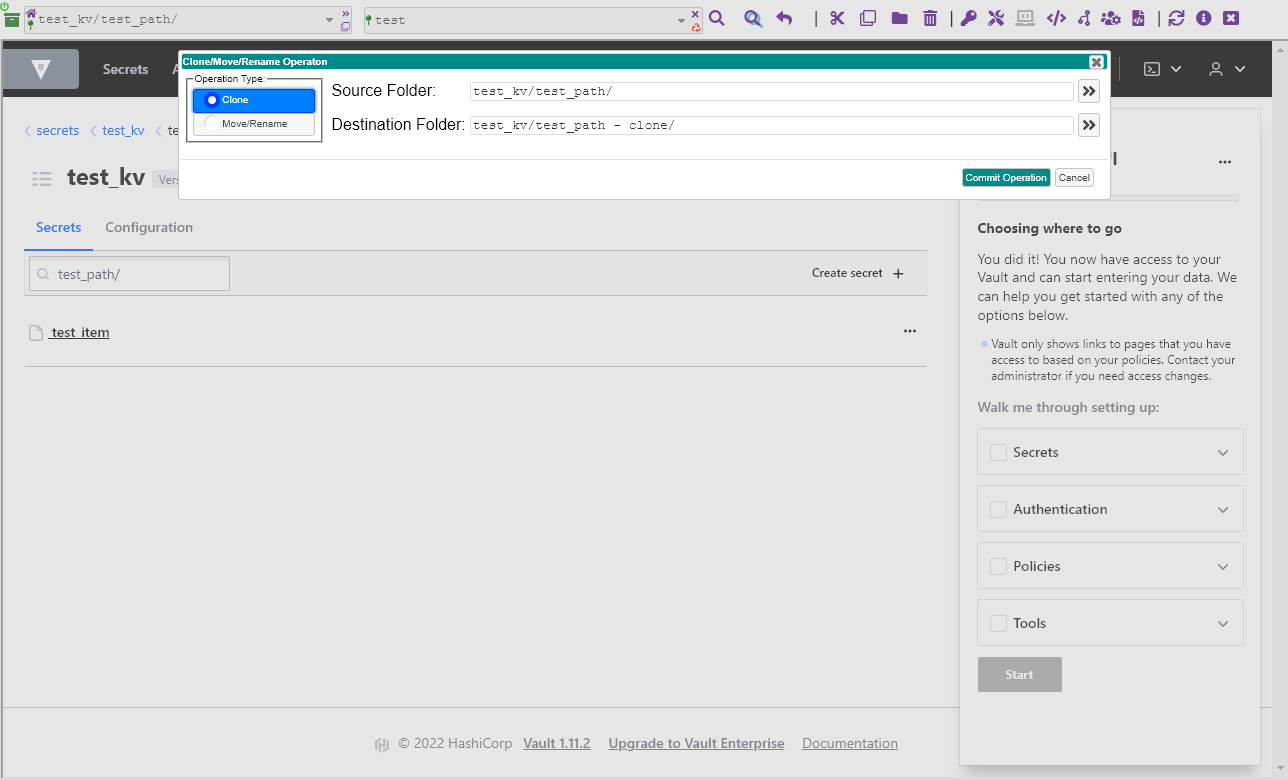Click the home icon in path box

click(31, 15)
